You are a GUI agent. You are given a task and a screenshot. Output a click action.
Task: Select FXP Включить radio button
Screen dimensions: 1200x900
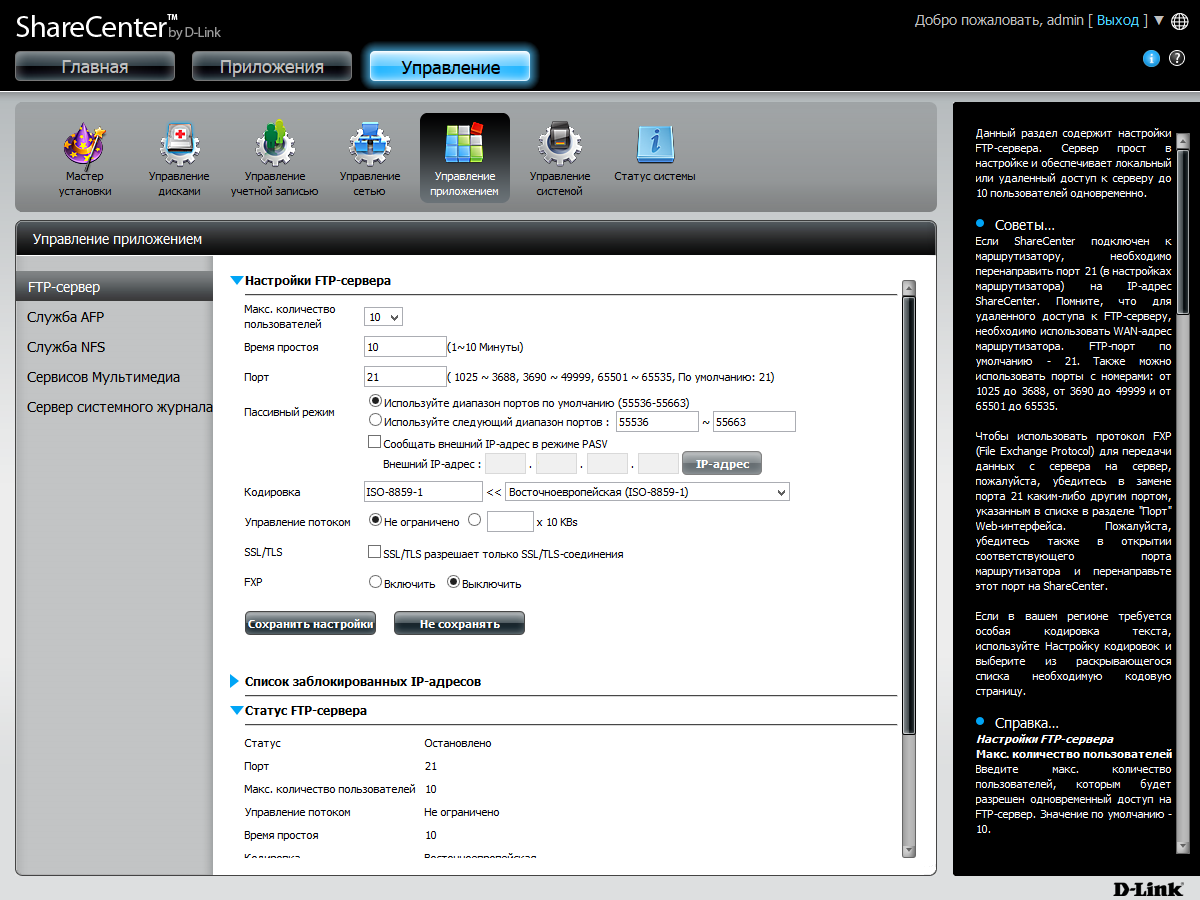pyautogui.click(x=376, y=582)
